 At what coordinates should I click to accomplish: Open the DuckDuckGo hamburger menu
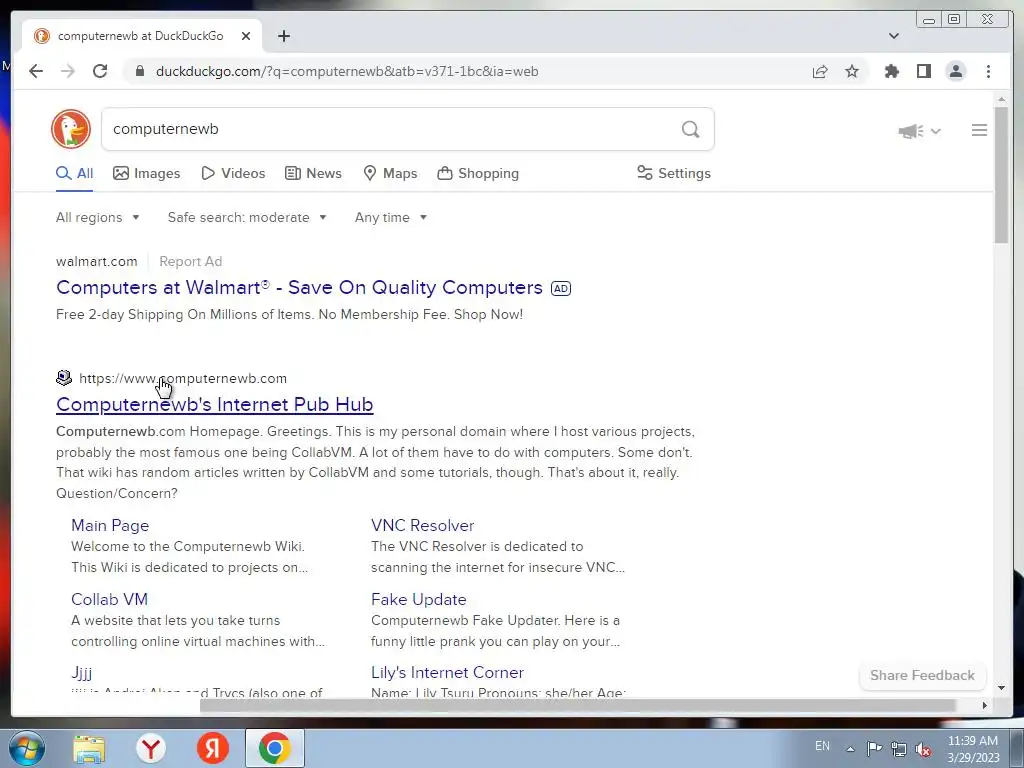click(x=979, y=130)
